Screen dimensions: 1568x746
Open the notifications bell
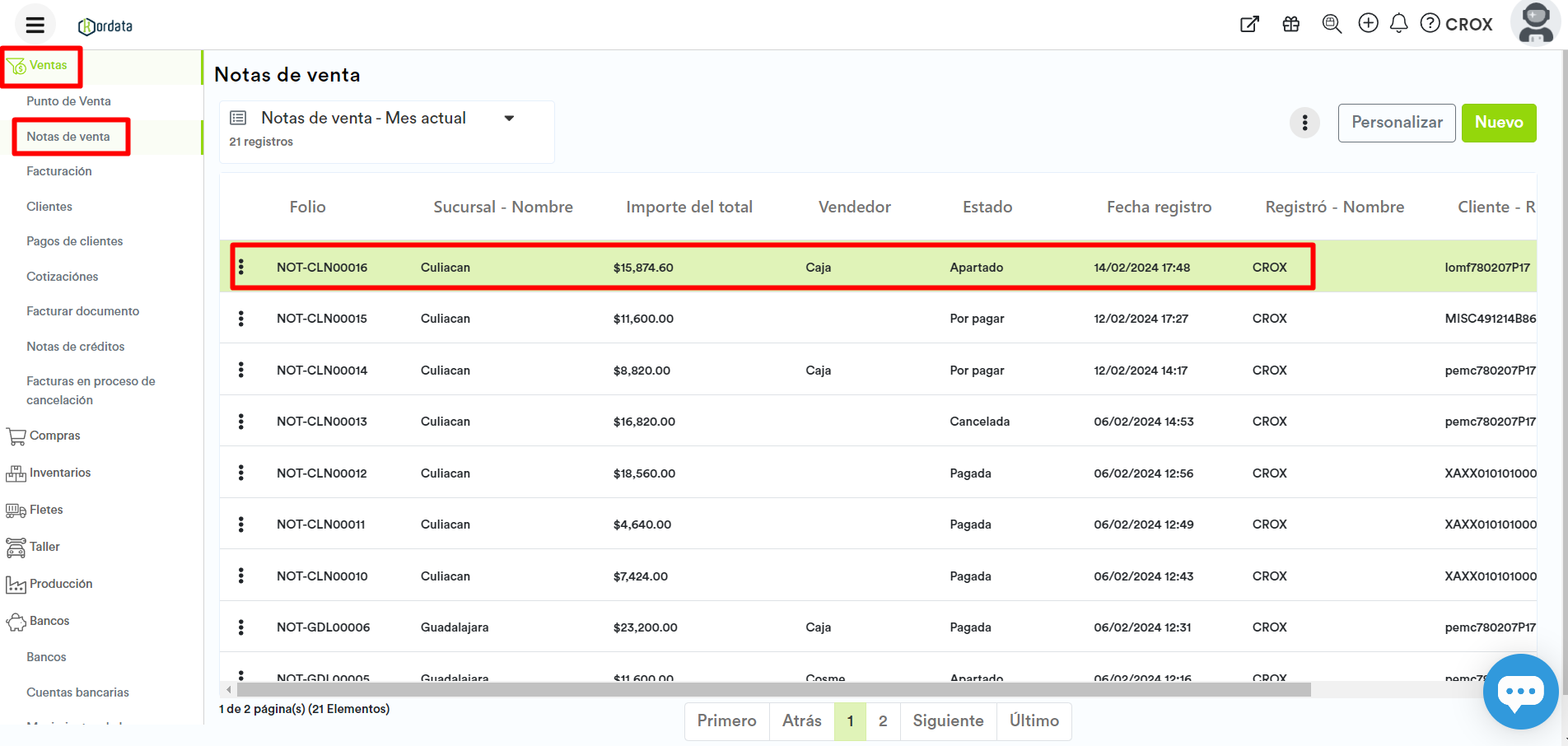1398,23
